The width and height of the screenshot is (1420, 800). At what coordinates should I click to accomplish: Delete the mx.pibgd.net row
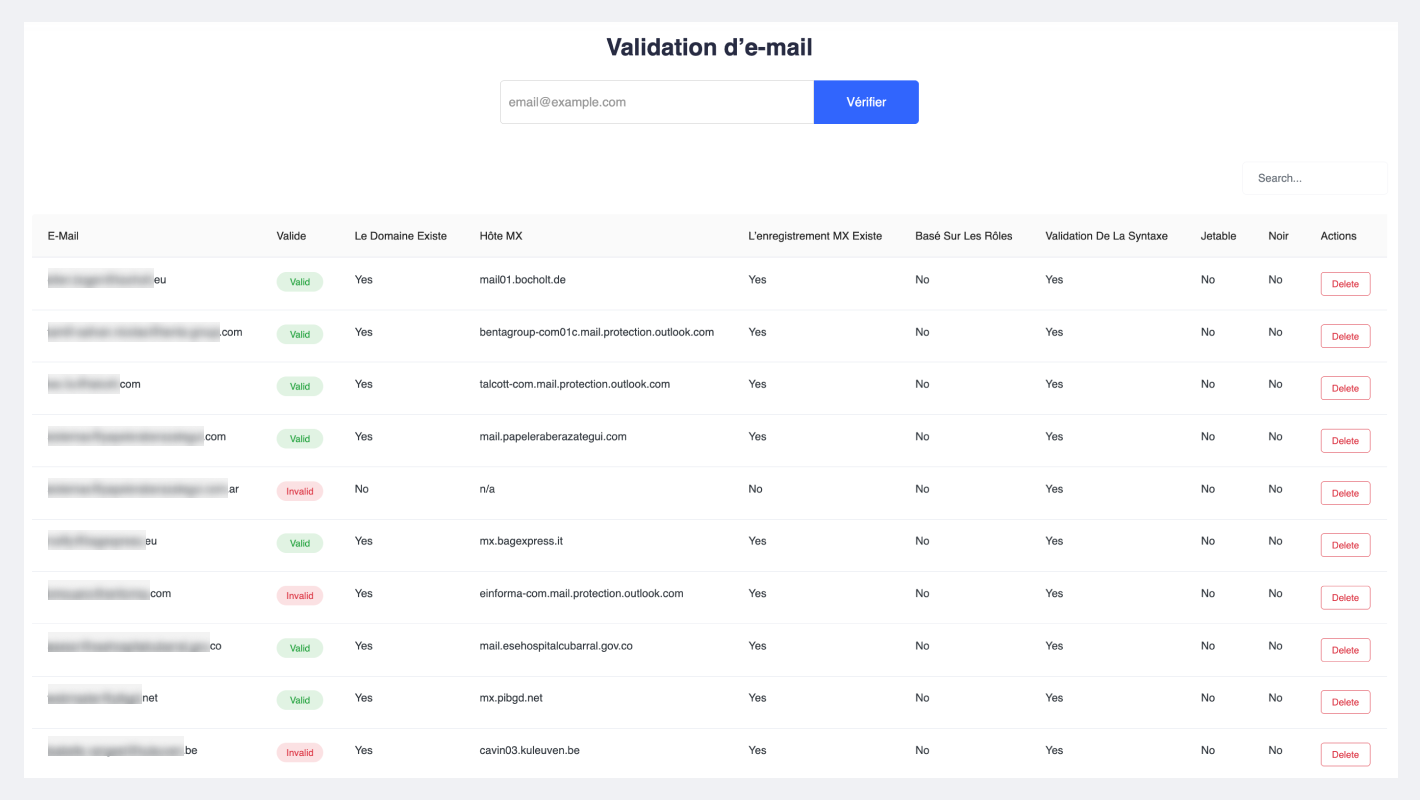1345,702
